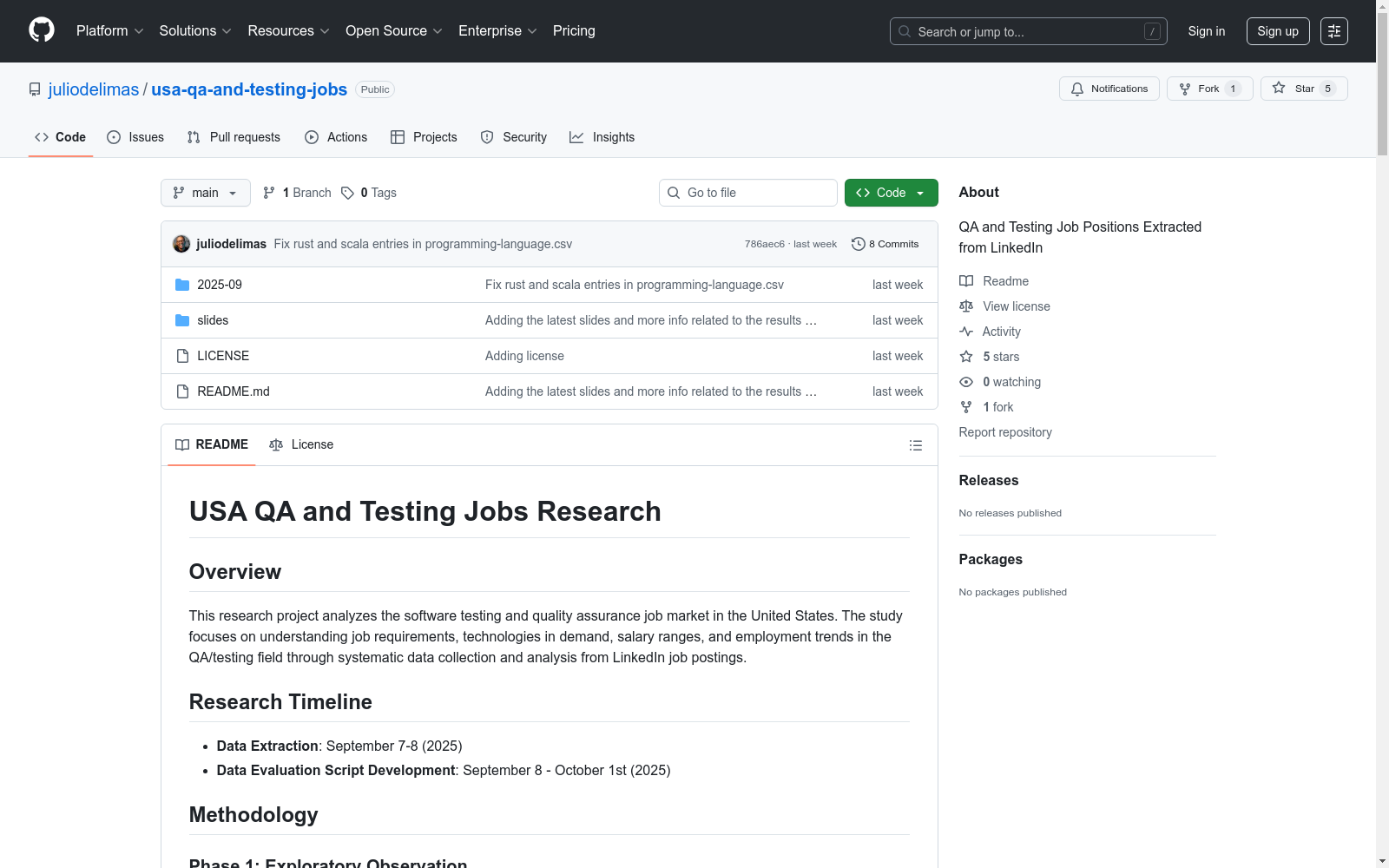The height and width of the screenshot is (868, 1389).
Task: Click the slides folder icon
Action: (182, 320)
